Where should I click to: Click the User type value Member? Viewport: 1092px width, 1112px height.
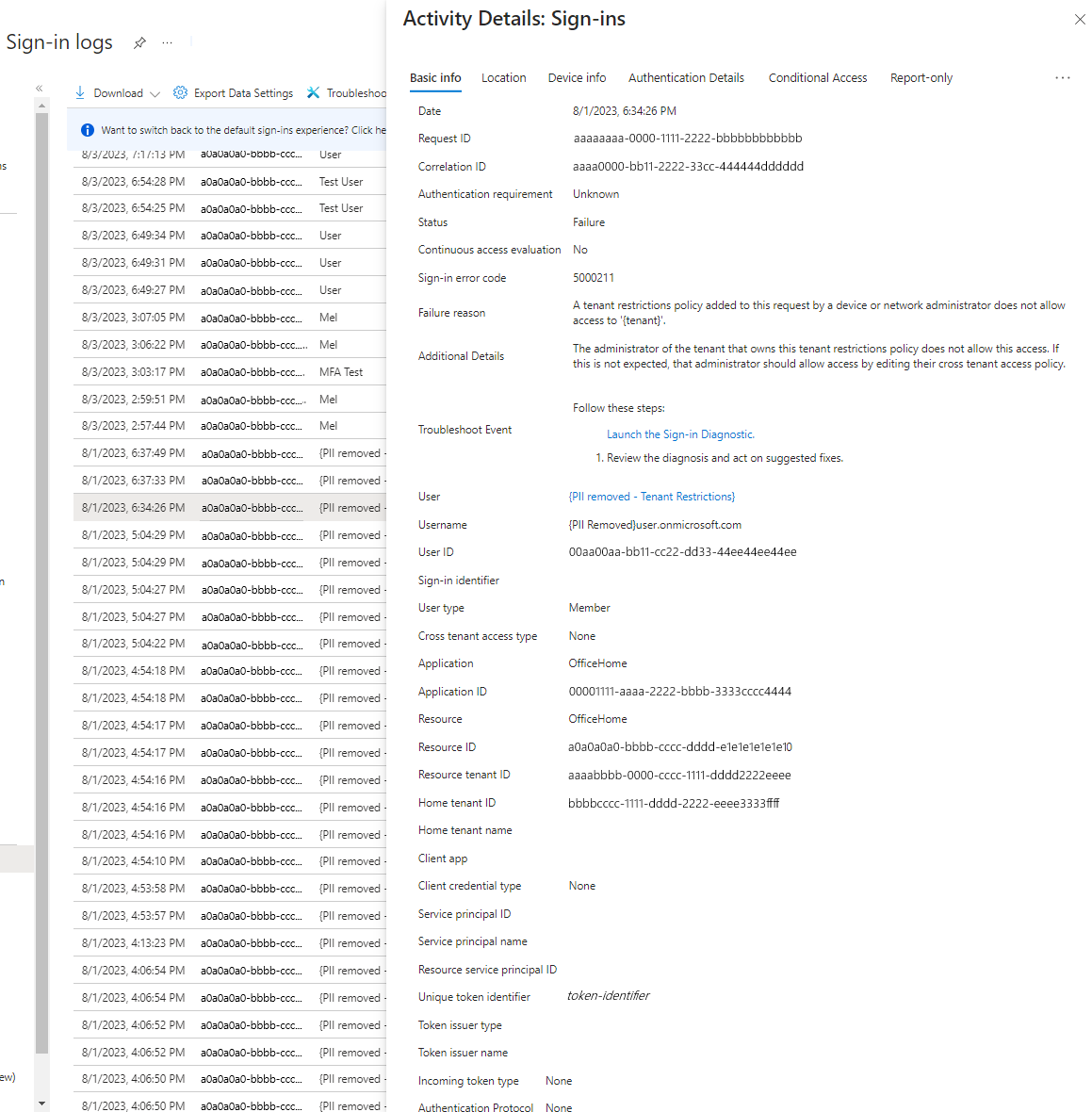point(589,608)
